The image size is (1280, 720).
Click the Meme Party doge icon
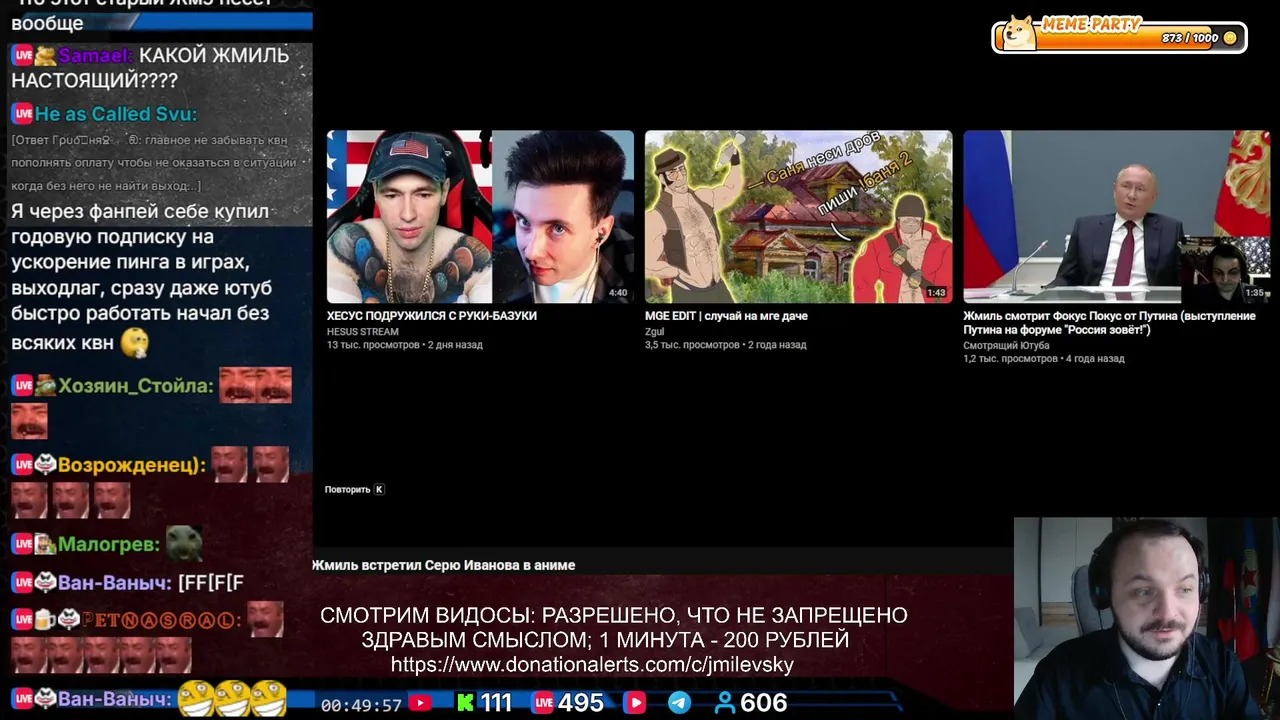coord(1019,33)
